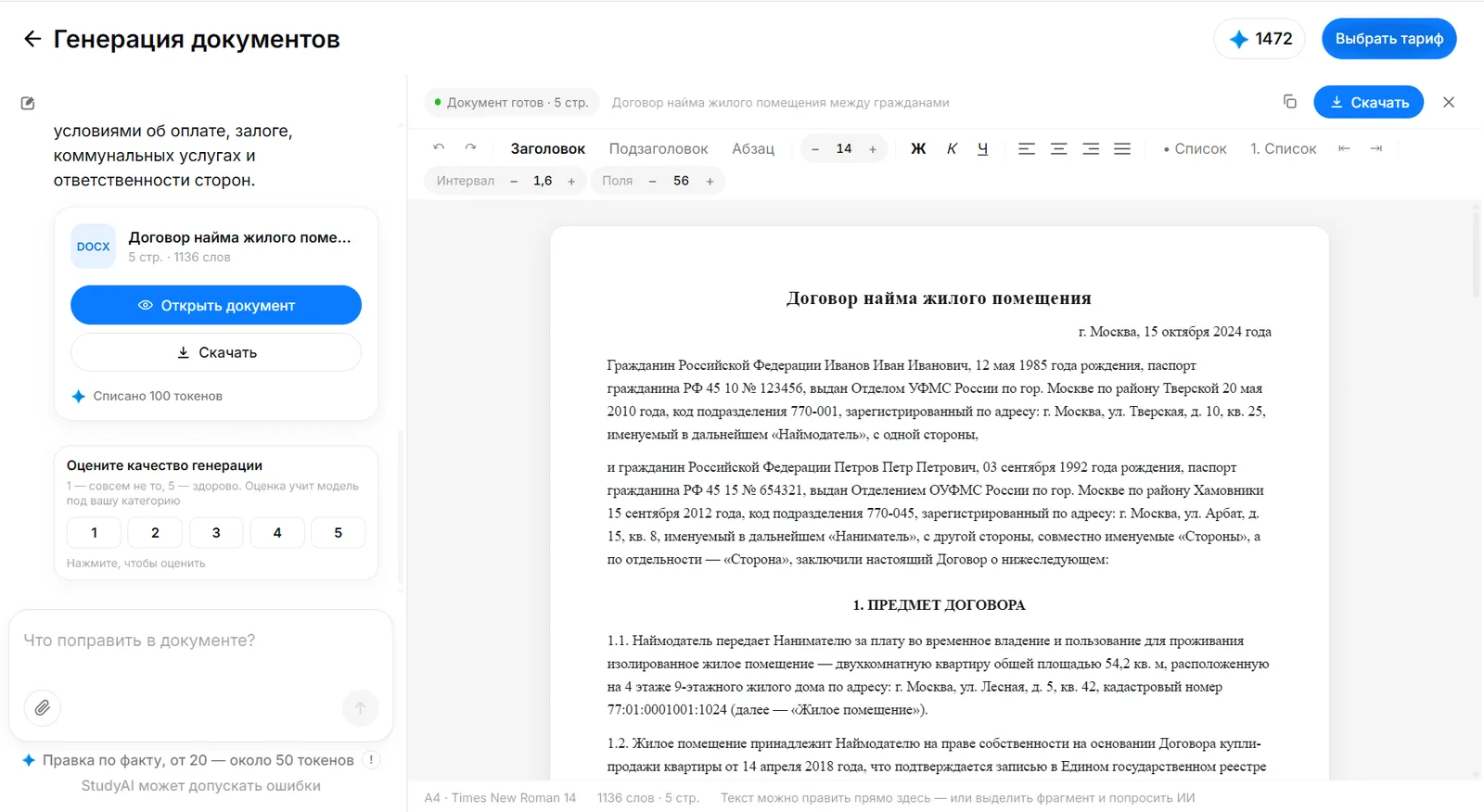The image size is (1484, 812).
Task: Undo the last edit
Action: click(439, 148)
